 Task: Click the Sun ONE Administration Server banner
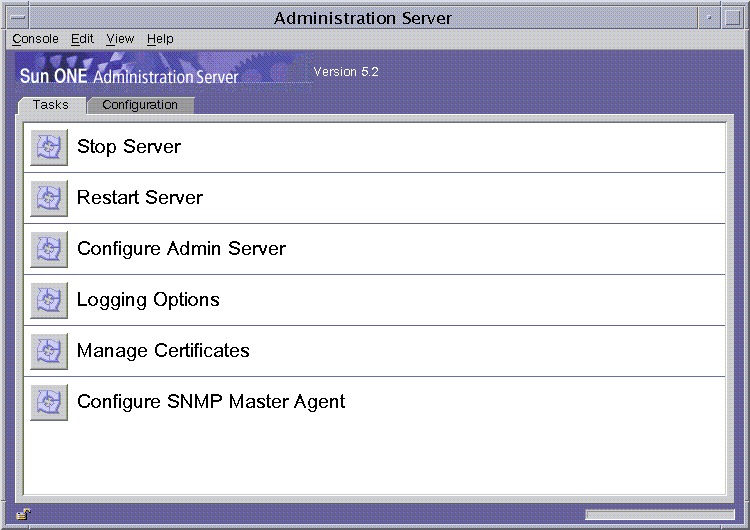(x=164, y=70)
